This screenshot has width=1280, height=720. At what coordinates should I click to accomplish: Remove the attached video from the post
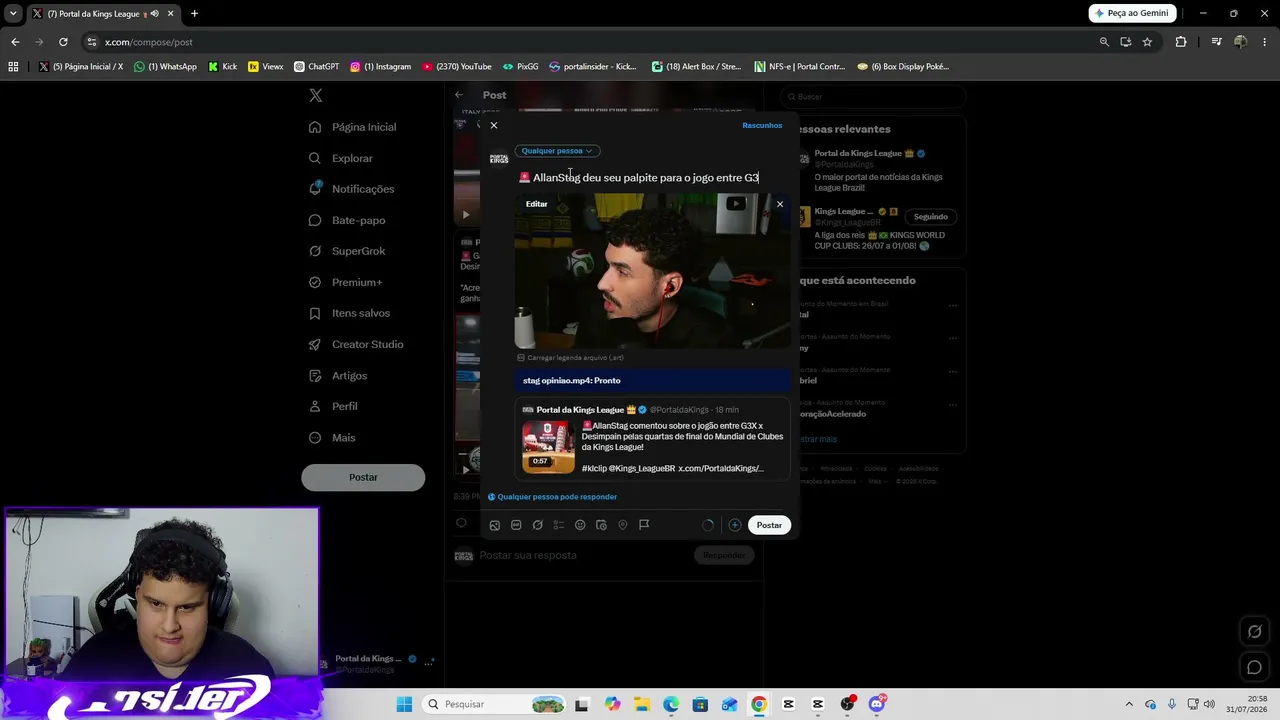click(x=780, y=204)
